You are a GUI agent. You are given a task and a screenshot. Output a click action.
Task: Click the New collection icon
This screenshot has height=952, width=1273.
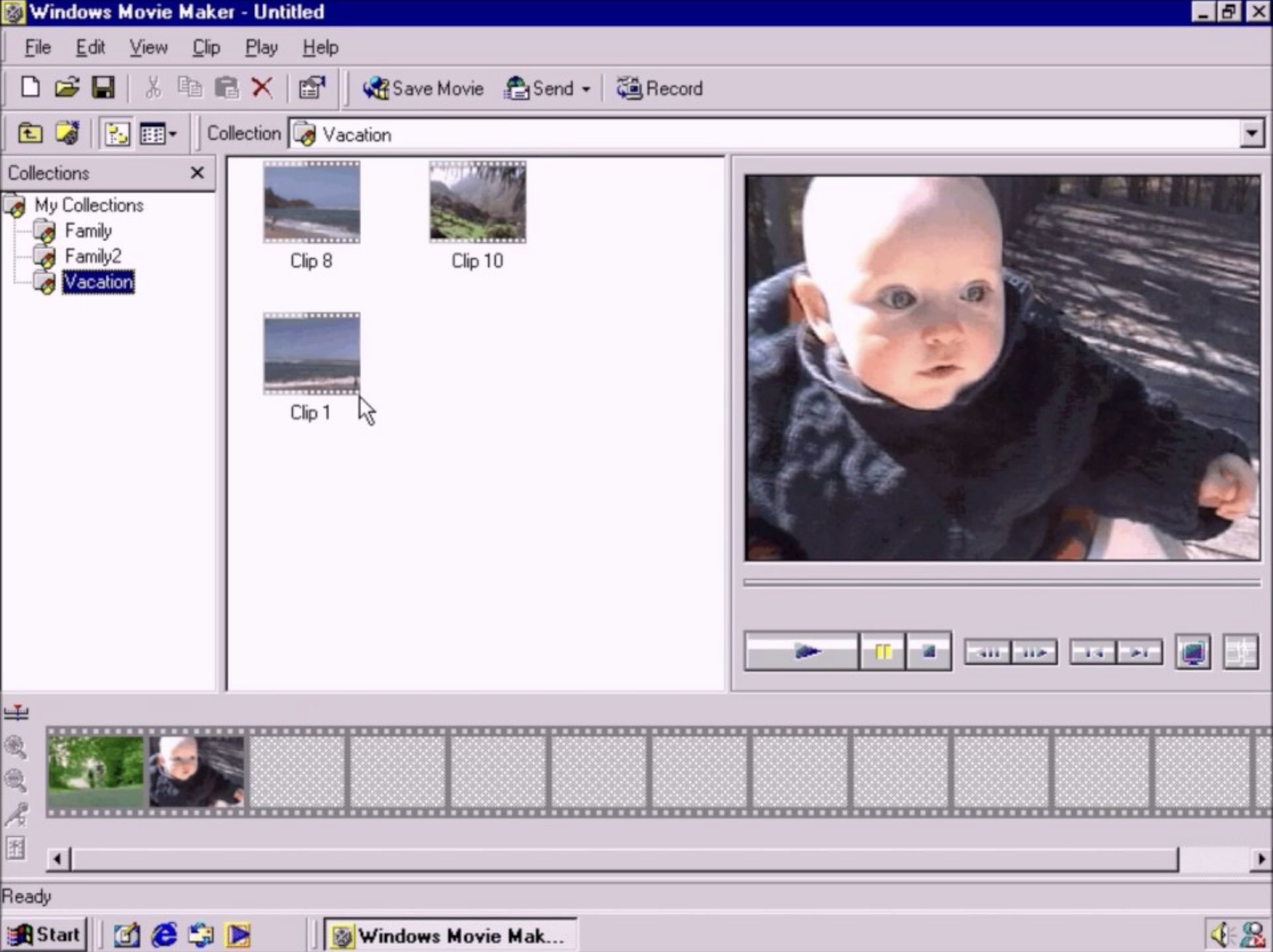[66, 133]
